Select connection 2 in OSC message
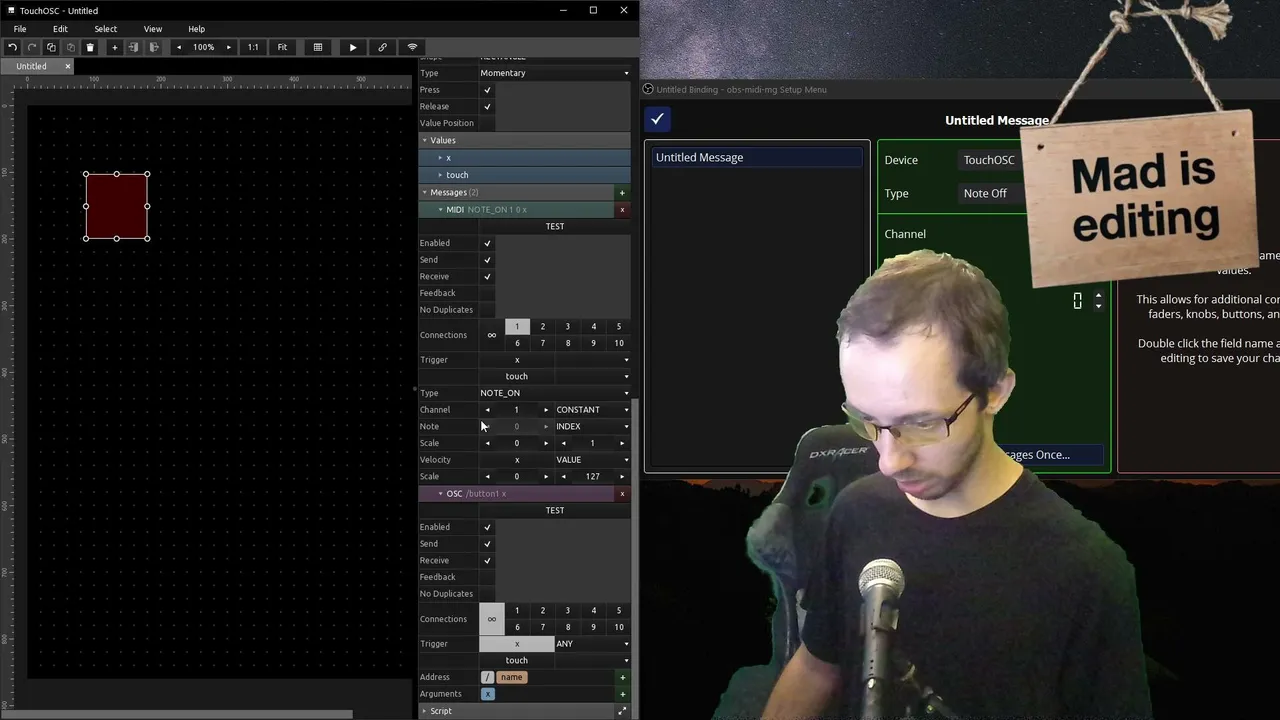Viewport: 1280px width, 720px height. tap(543, 611)
